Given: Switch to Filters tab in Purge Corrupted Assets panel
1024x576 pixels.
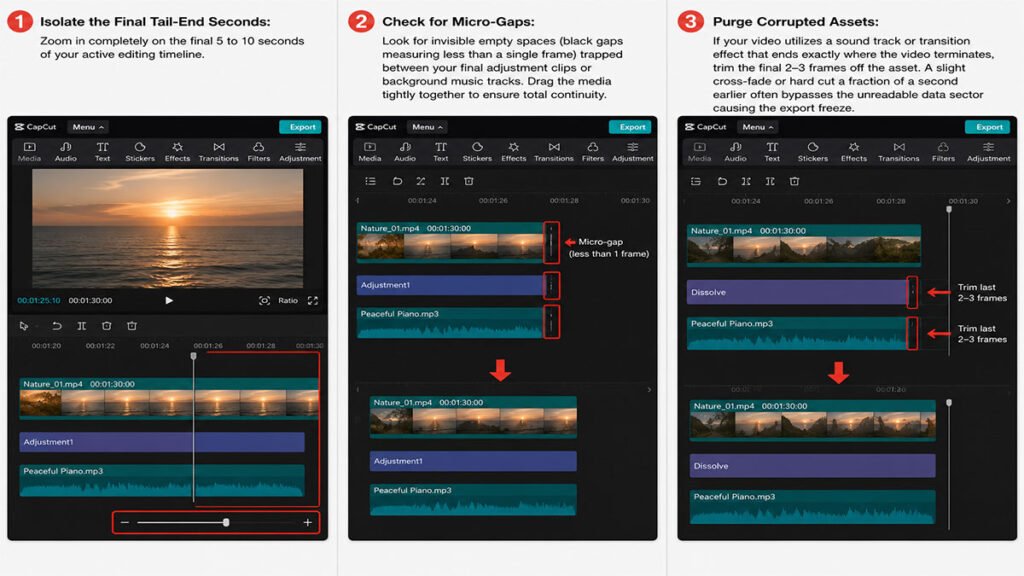Looking at the screenshot, I should (x=943, y=152).
